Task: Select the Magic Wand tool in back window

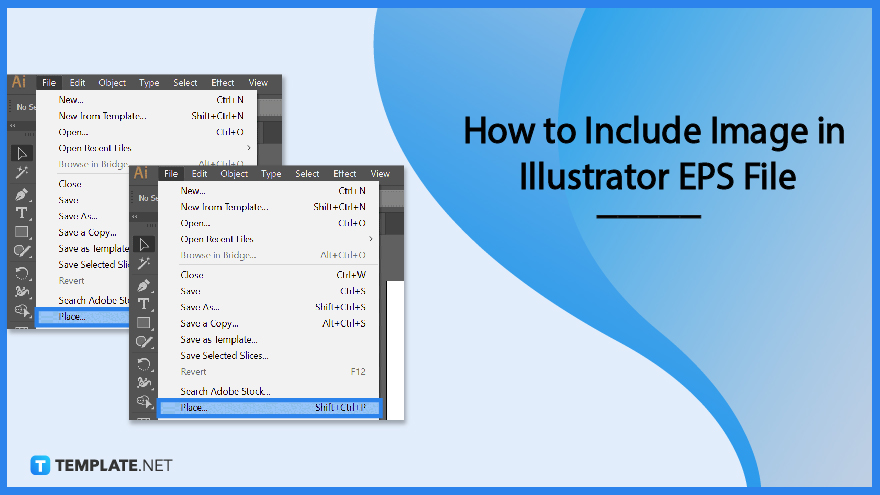Action: (x=21, y=172)
